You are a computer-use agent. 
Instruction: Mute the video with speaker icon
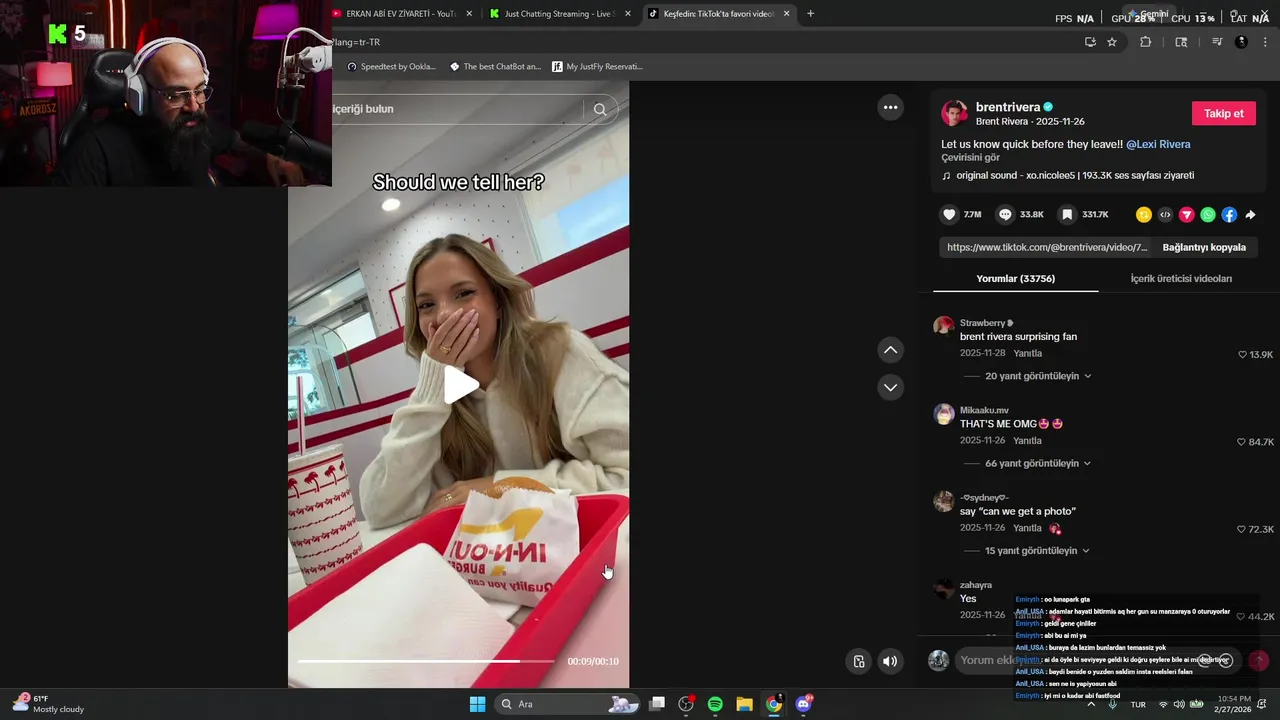[889, 661]
